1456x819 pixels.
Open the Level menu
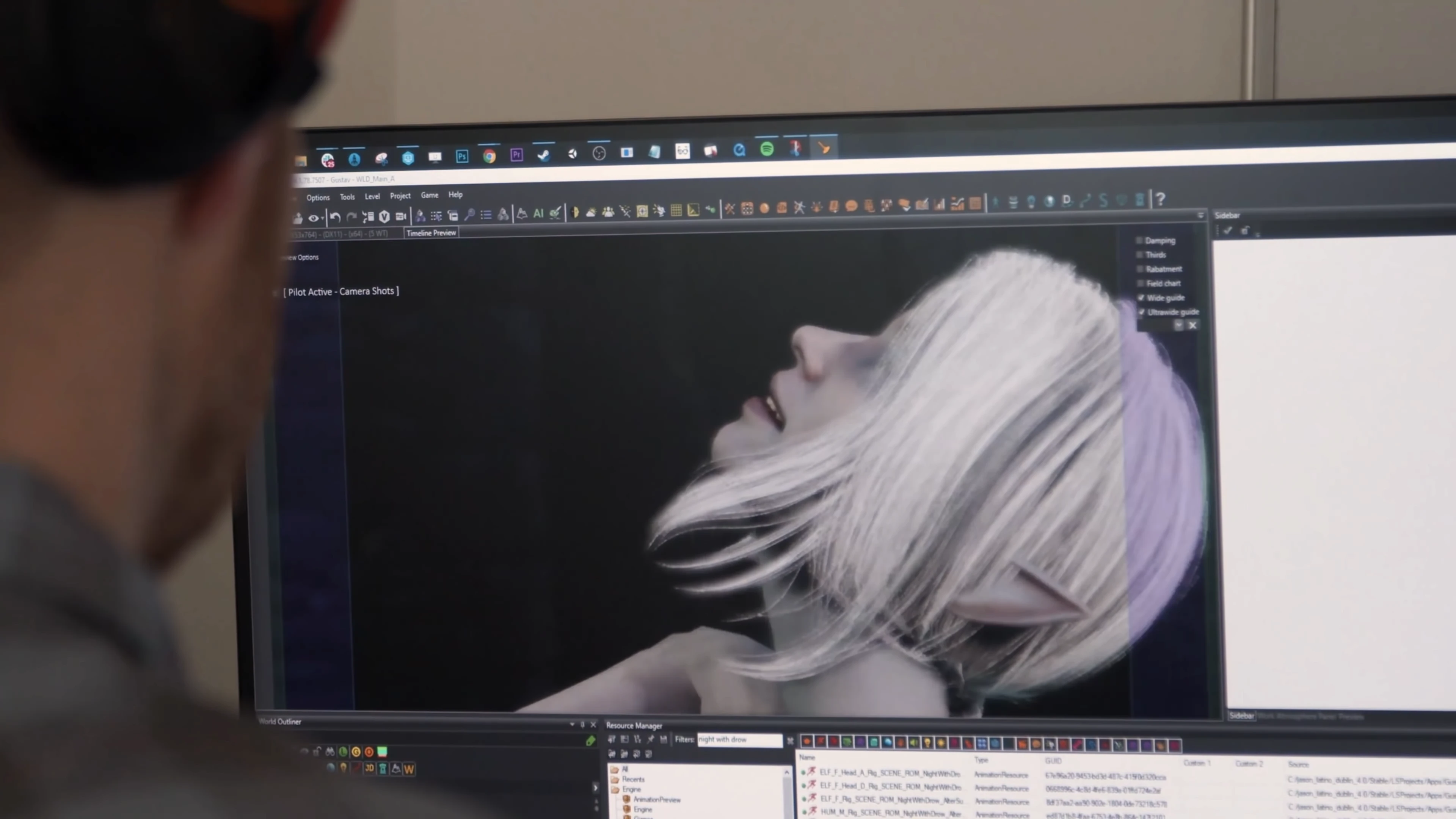click(372, 197)
